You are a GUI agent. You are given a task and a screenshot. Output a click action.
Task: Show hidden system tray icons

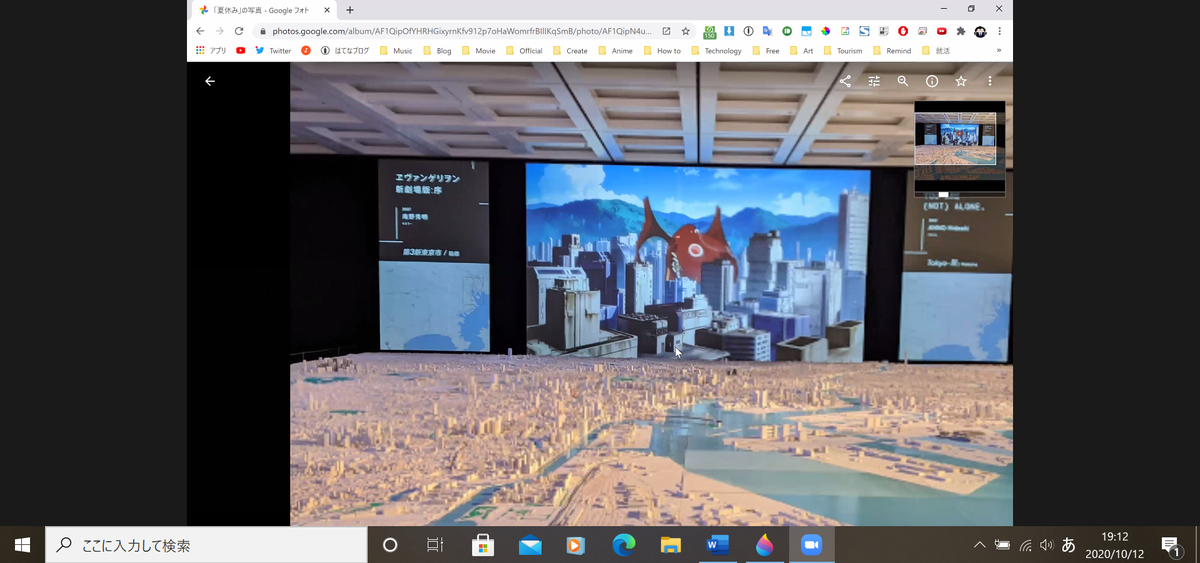pyautogui.click(x=979, y=545)
